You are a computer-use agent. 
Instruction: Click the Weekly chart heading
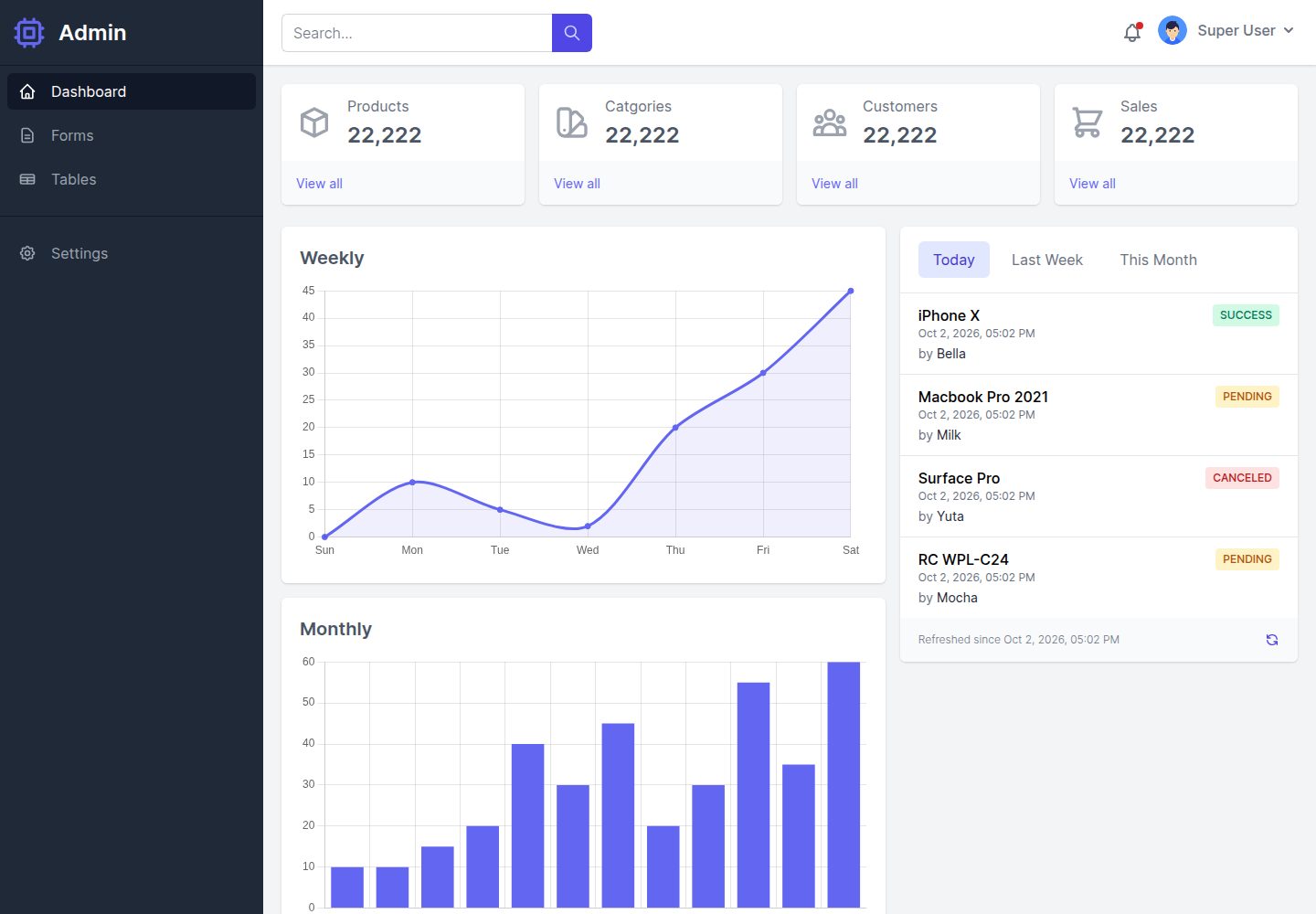pos(332,258)
